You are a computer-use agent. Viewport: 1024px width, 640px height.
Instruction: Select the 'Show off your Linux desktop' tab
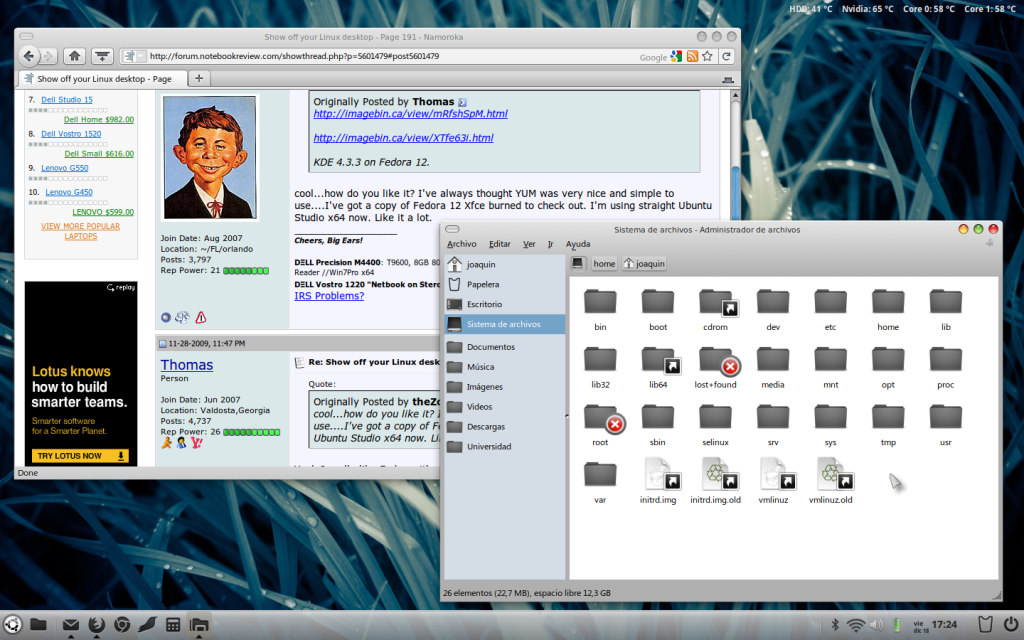[x=103, y=78]
